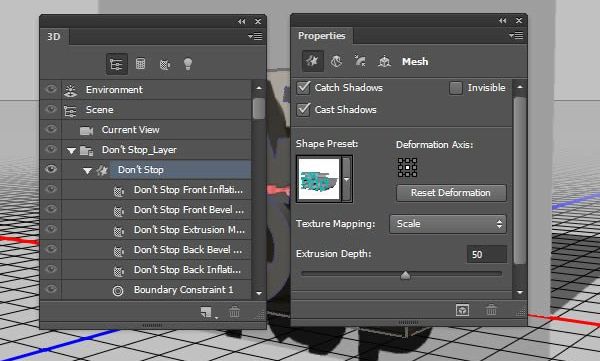The height and width of the screenshot is (361, 600).
Task: Filter by meshes in 3D panel
Action: [140, 64]
